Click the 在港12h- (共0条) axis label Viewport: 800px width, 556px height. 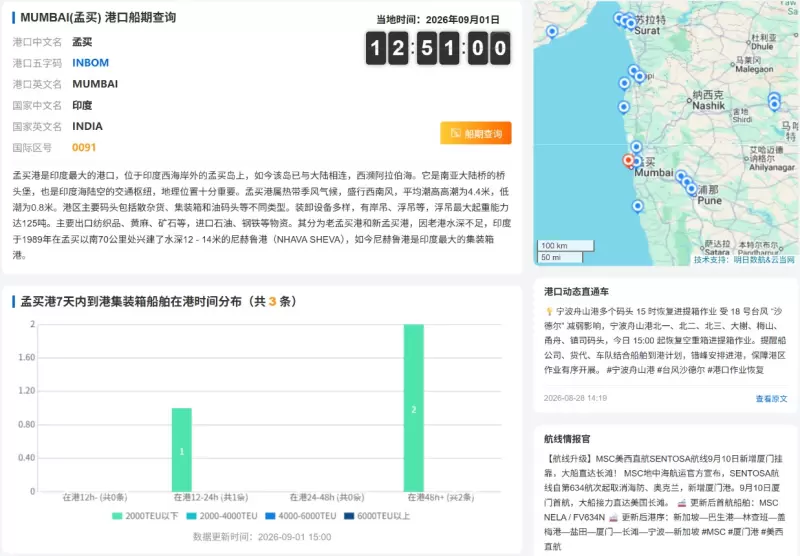tap(95, 497)
